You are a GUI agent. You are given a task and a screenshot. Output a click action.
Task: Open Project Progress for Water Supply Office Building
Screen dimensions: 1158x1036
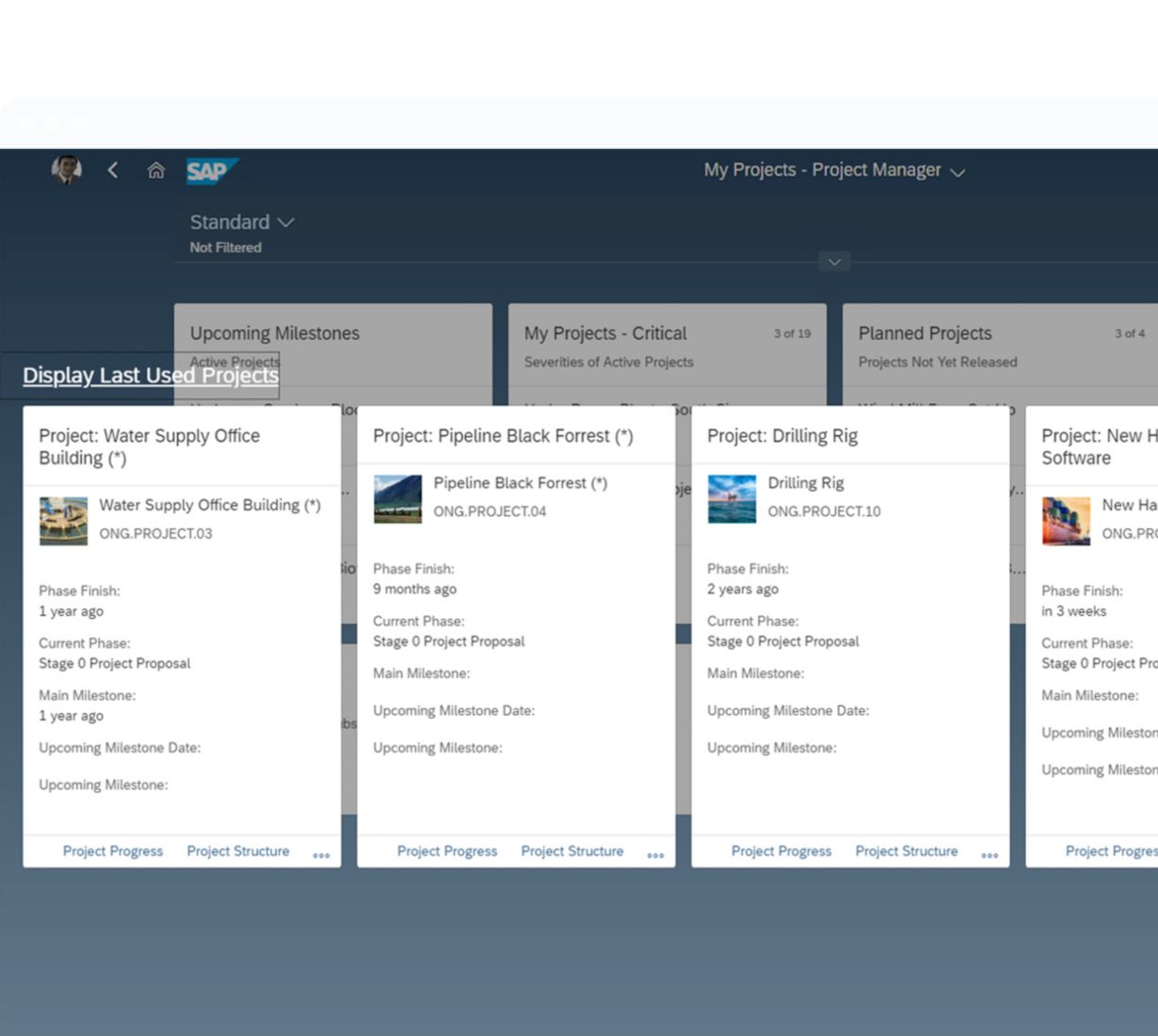pyautogui.click(x=113, y=851)
